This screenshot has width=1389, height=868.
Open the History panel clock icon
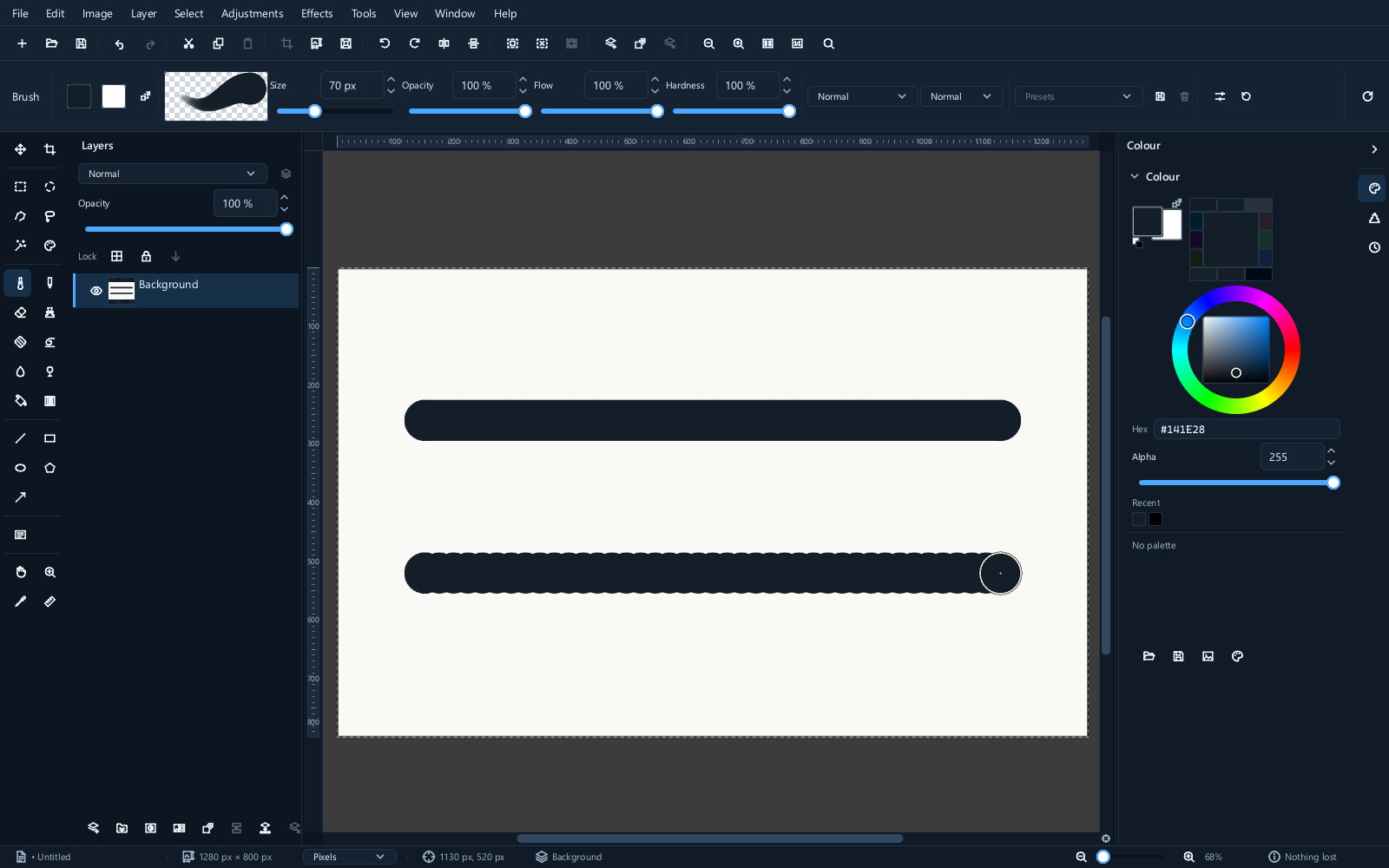tap(1374, 247)
